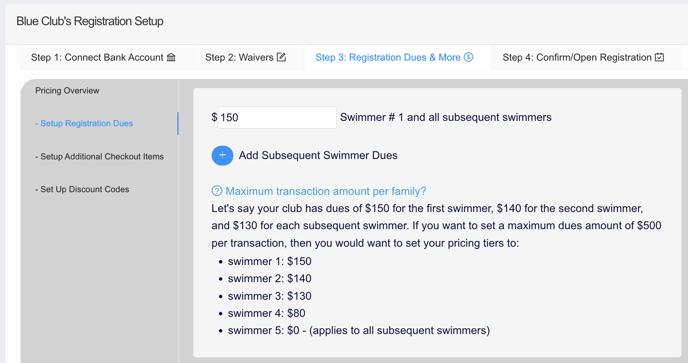Click the question mark help icon

pos(217,191)
